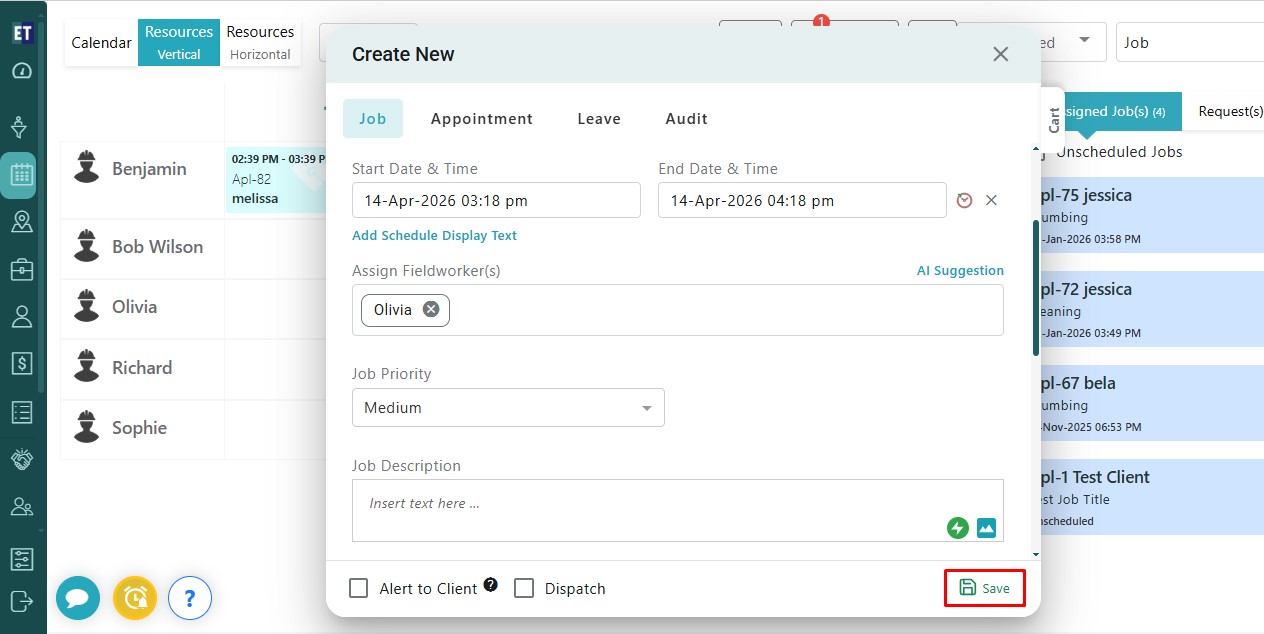
Task: Open the dashboard gauge icon in sidebar
Action: click(21, 71)
